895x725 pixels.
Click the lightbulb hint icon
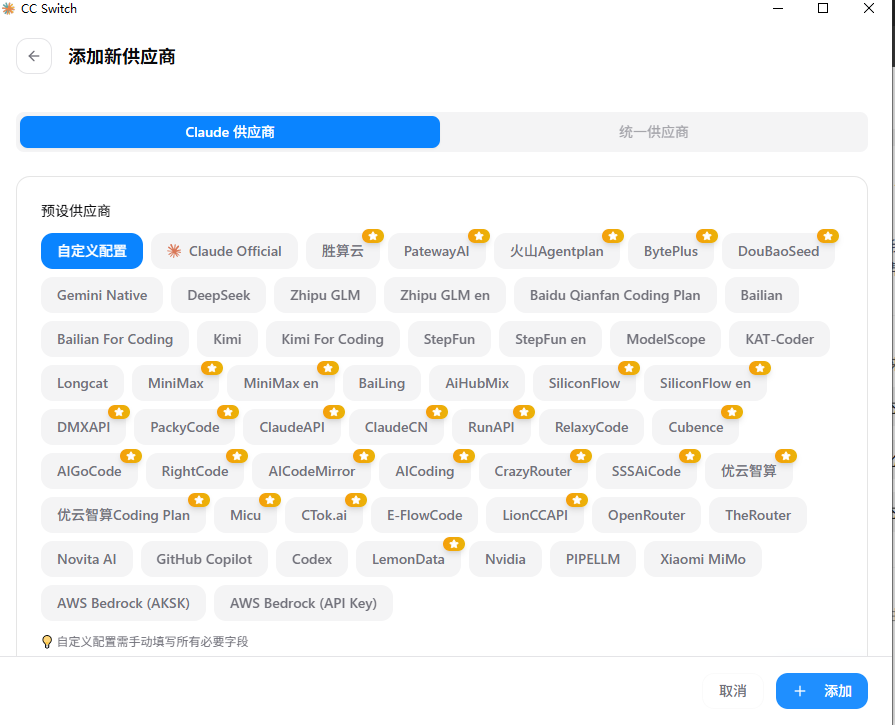click(47, 642)
